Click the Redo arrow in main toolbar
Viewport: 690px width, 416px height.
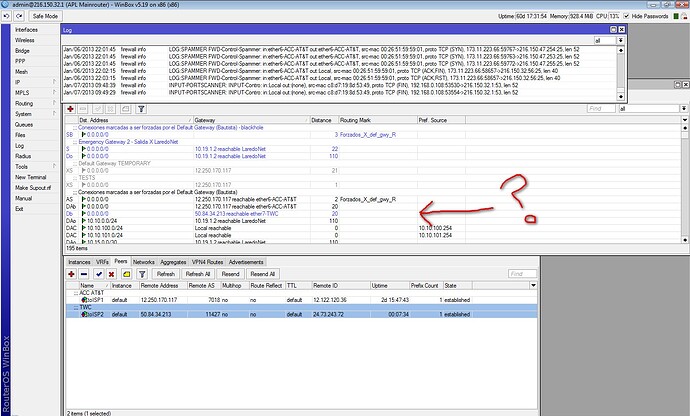point(19,16)
